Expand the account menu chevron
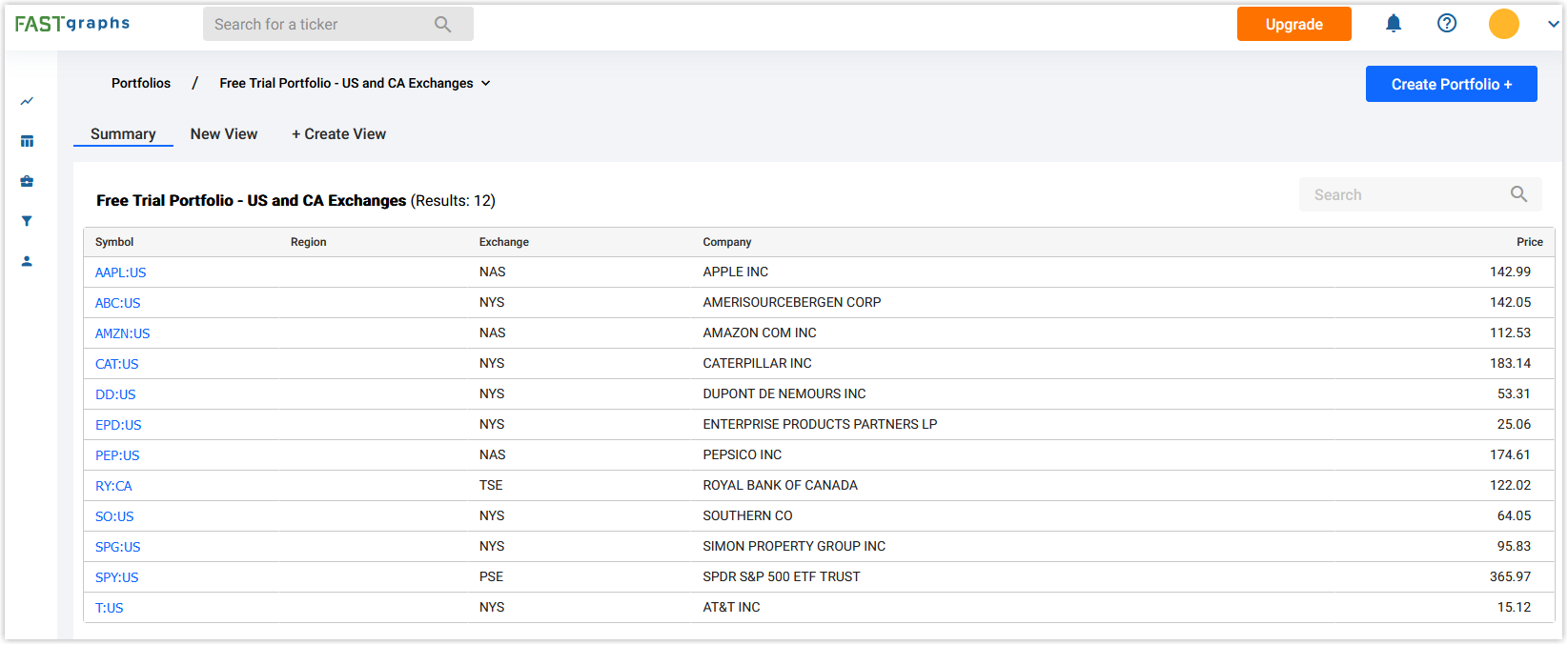The height and width of the screenshot is (645, 1568). (x=1554, y=25)
